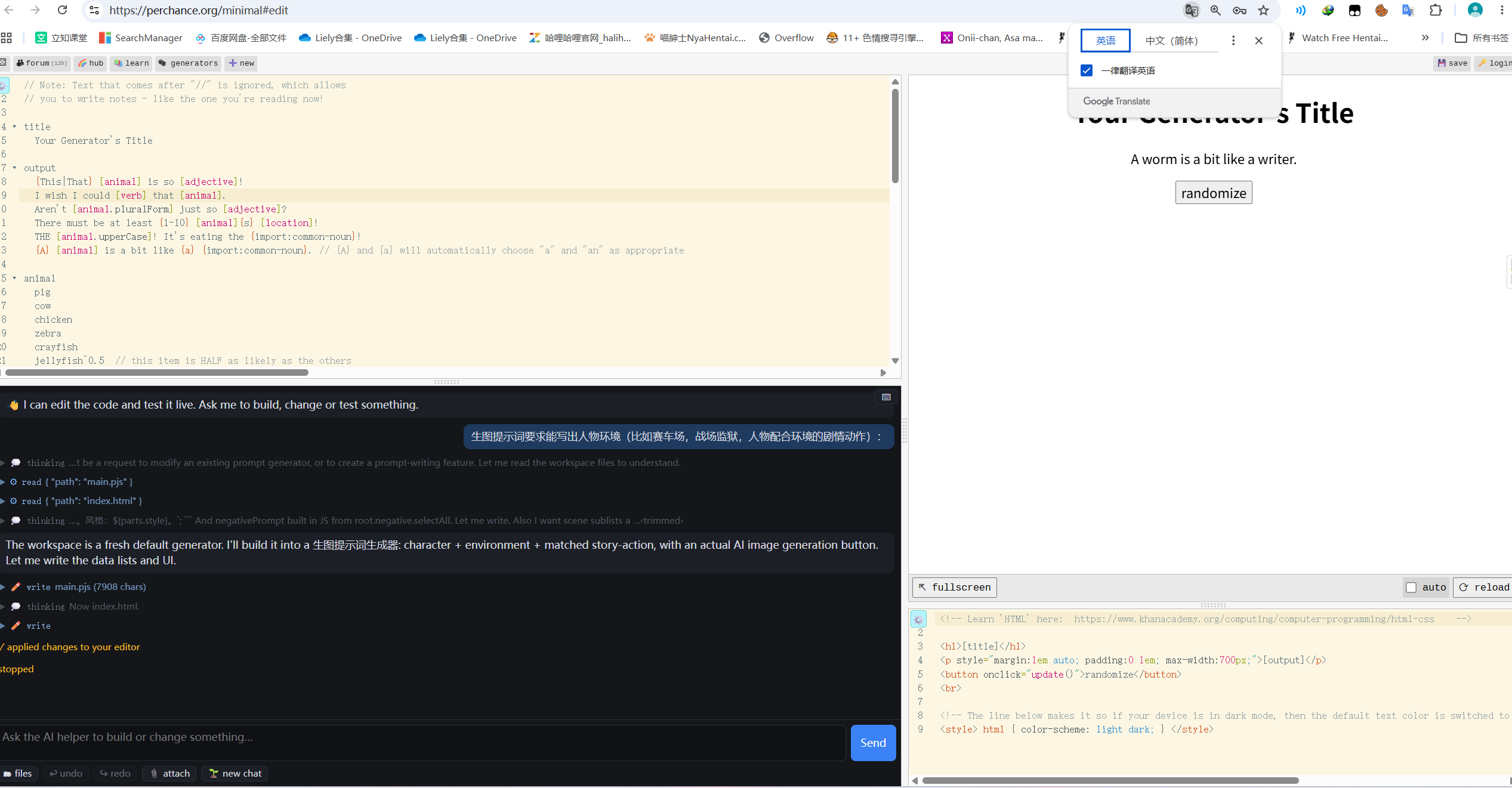Viewport: 1512px width, 788px height.
Task: Open the forum tab
Action: click(41, 63)
